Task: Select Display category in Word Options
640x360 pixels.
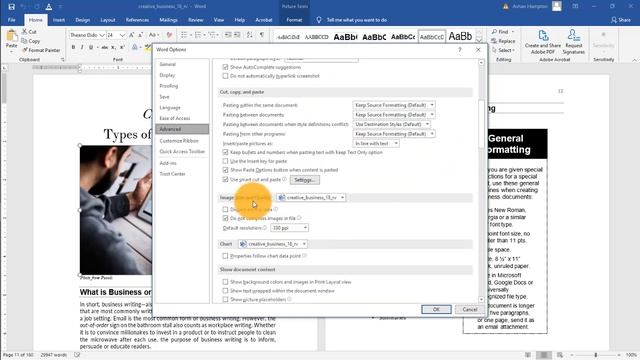Action: (x=167, y=75)
